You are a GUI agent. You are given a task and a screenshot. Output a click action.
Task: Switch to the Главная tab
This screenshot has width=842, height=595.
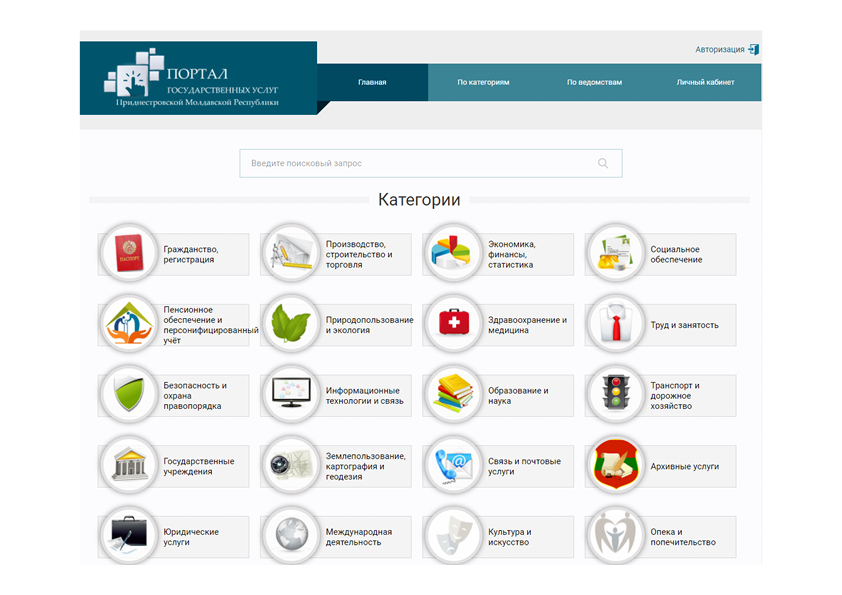click(x=372, y=83)
